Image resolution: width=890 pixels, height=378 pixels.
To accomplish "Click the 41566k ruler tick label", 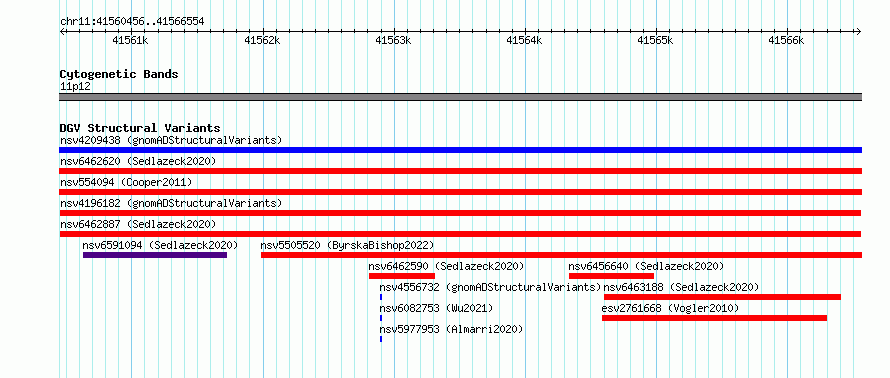I will tap(787, 40).
